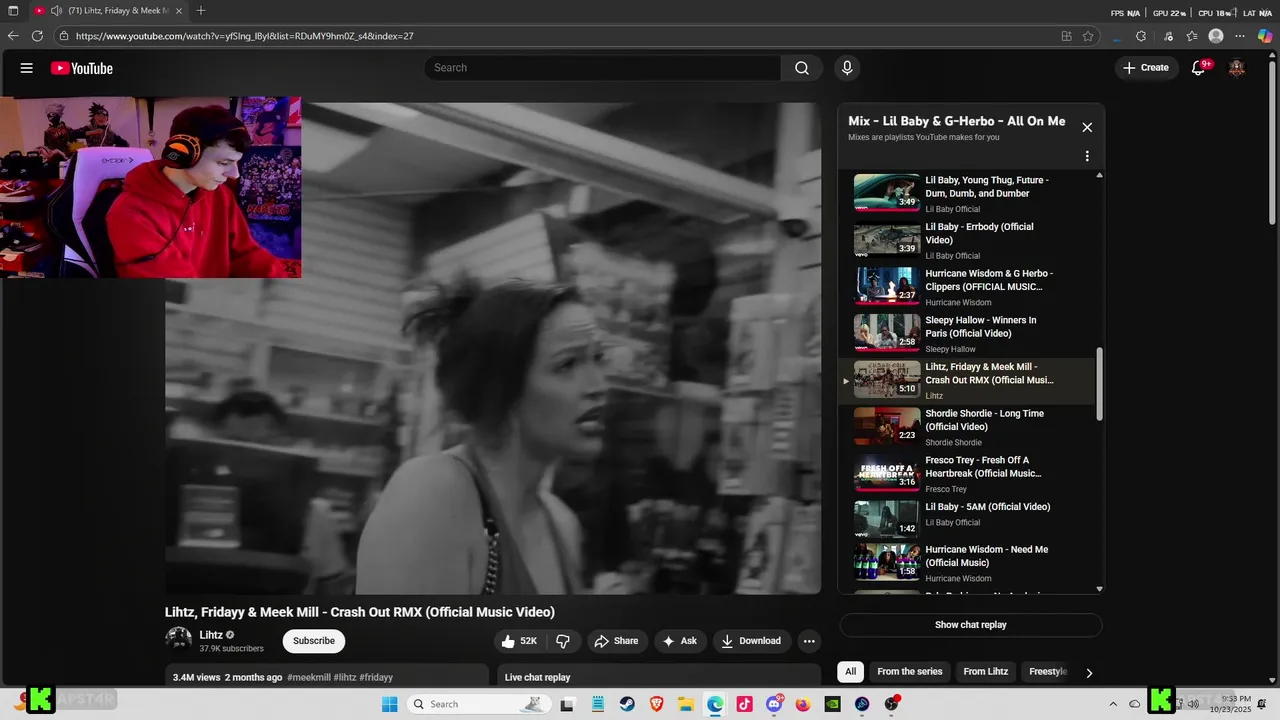Click the playlist scrollbar down arrow
Viewport: 1280px width, 720px height.
coord(1100,589)
